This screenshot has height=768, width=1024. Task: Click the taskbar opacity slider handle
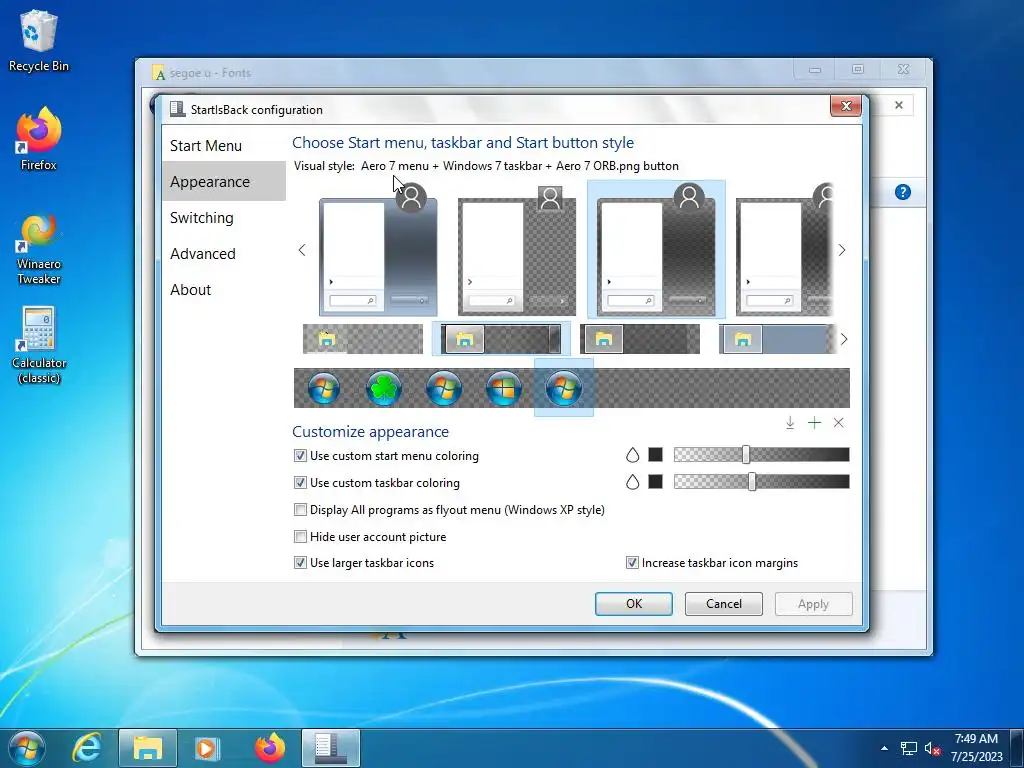click(x=752, y=482)
